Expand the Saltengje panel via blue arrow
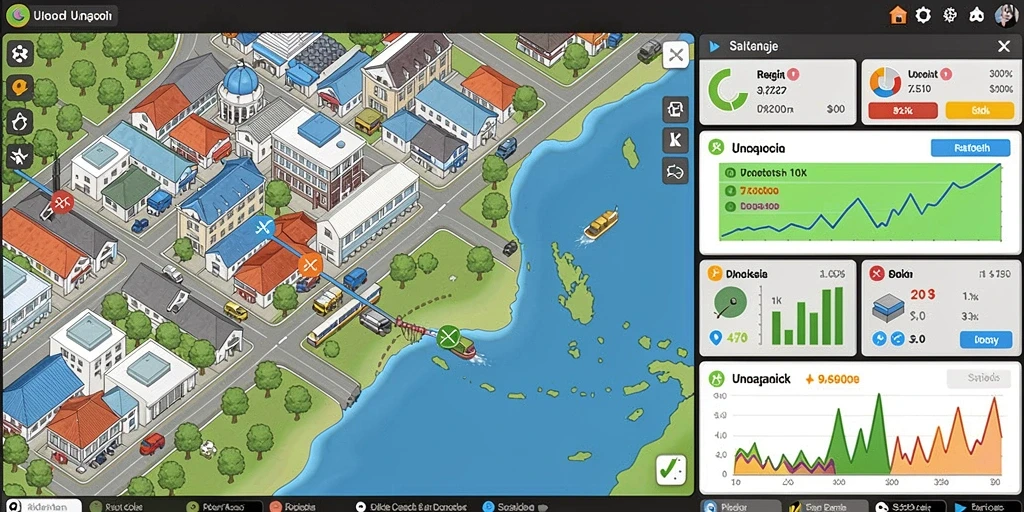Screen dimensions: 1024x512 pos(714,46)
